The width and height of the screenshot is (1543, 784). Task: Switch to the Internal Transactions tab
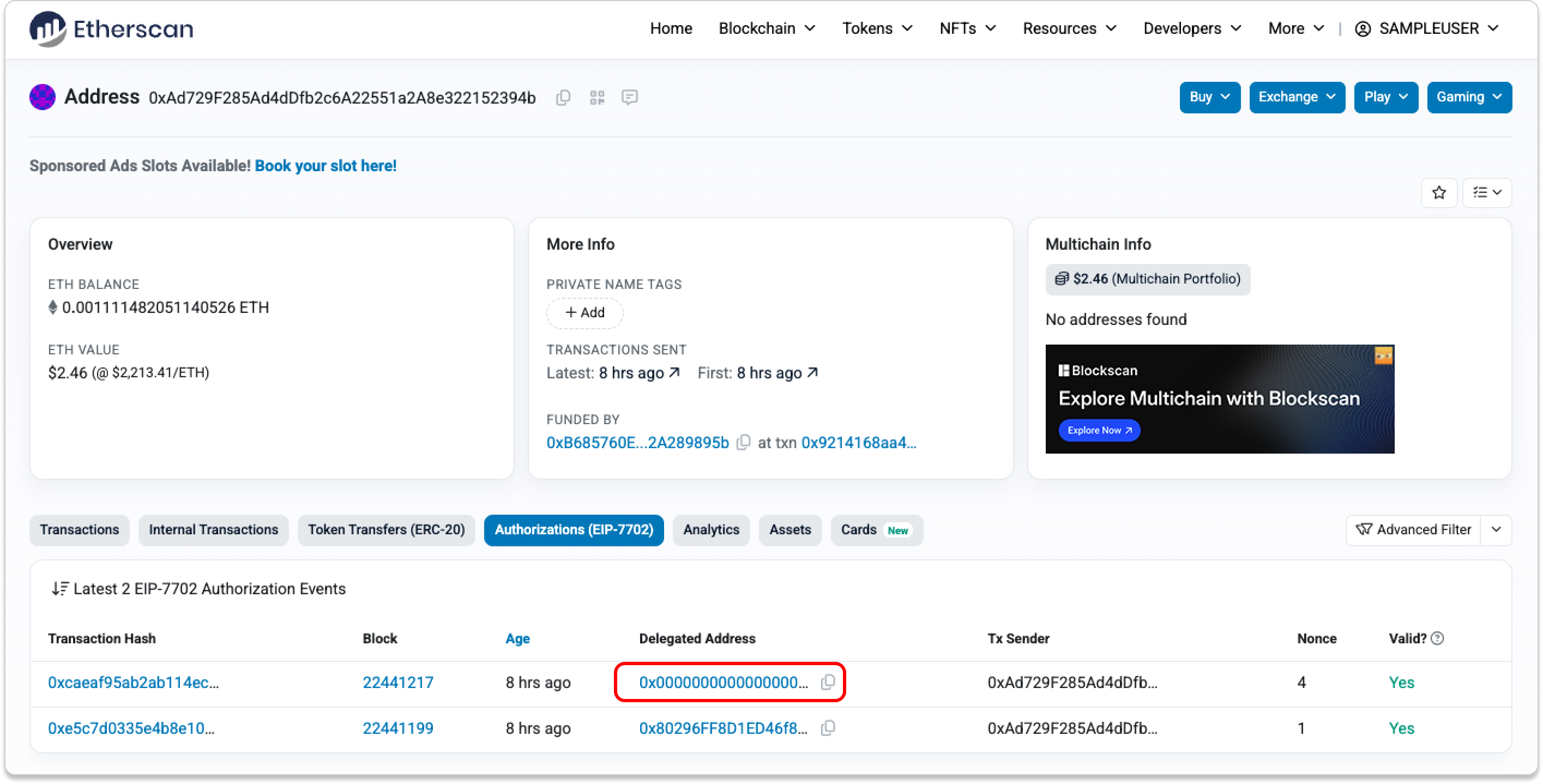(x=213, y=529)
